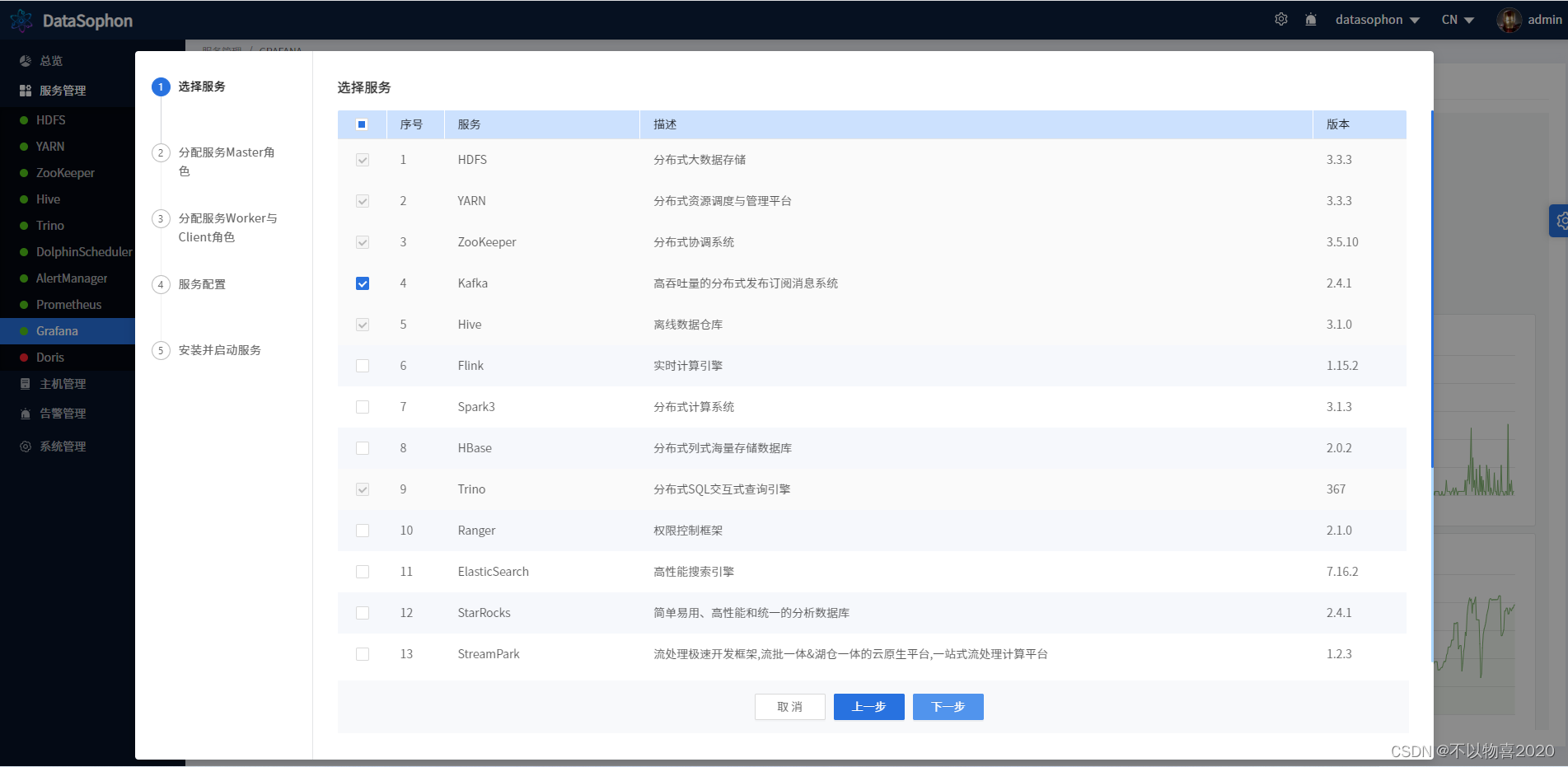Viewport: 1568px width, 767px height.
Task: Click the 取消 cancel button
Action: click(789, 707)
